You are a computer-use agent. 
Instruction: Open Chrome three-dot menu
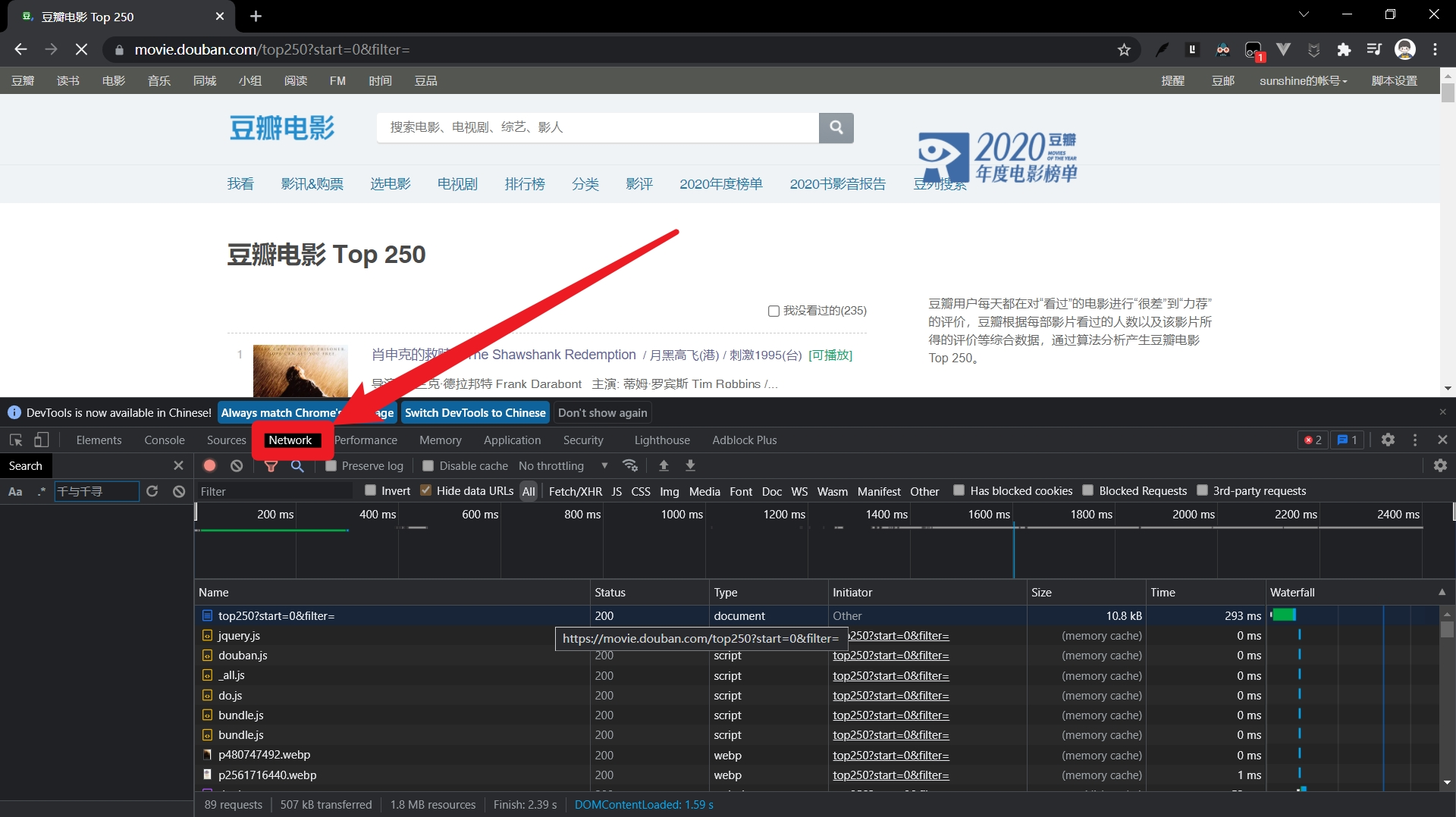click(1435, 50)
